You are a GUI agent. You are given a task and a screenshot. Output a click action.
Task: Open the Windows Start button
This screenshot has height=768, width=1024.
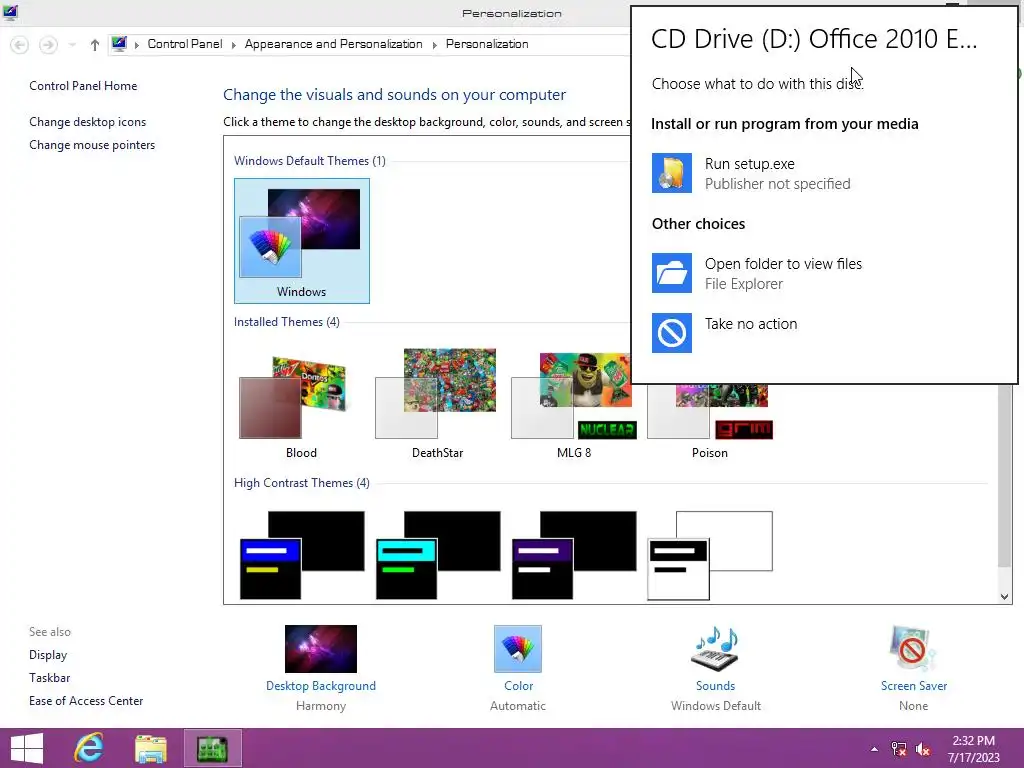click(27, 748)
